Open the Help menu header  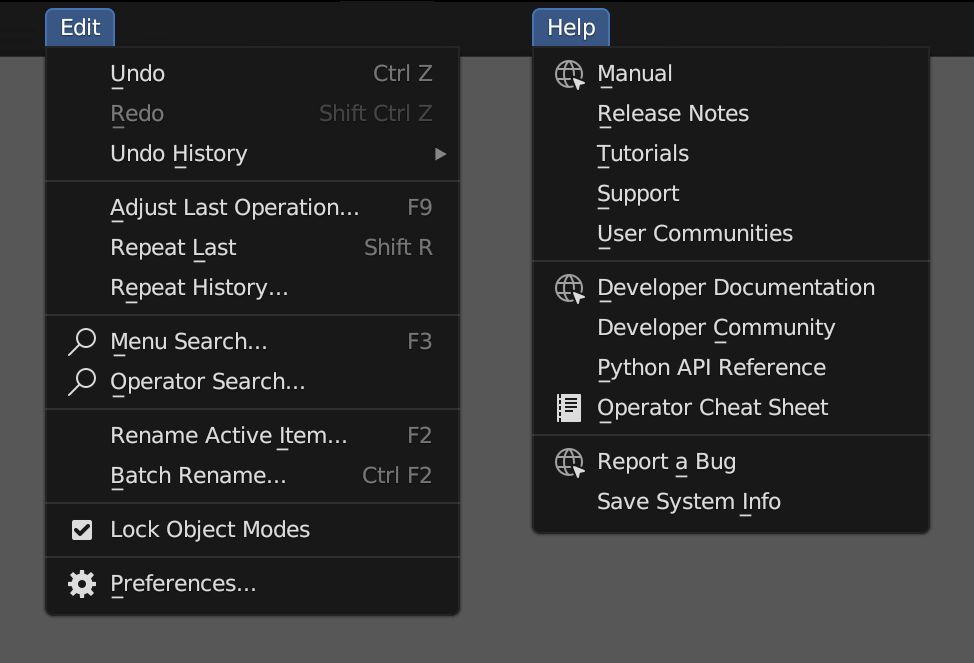(x=571, y=27)
